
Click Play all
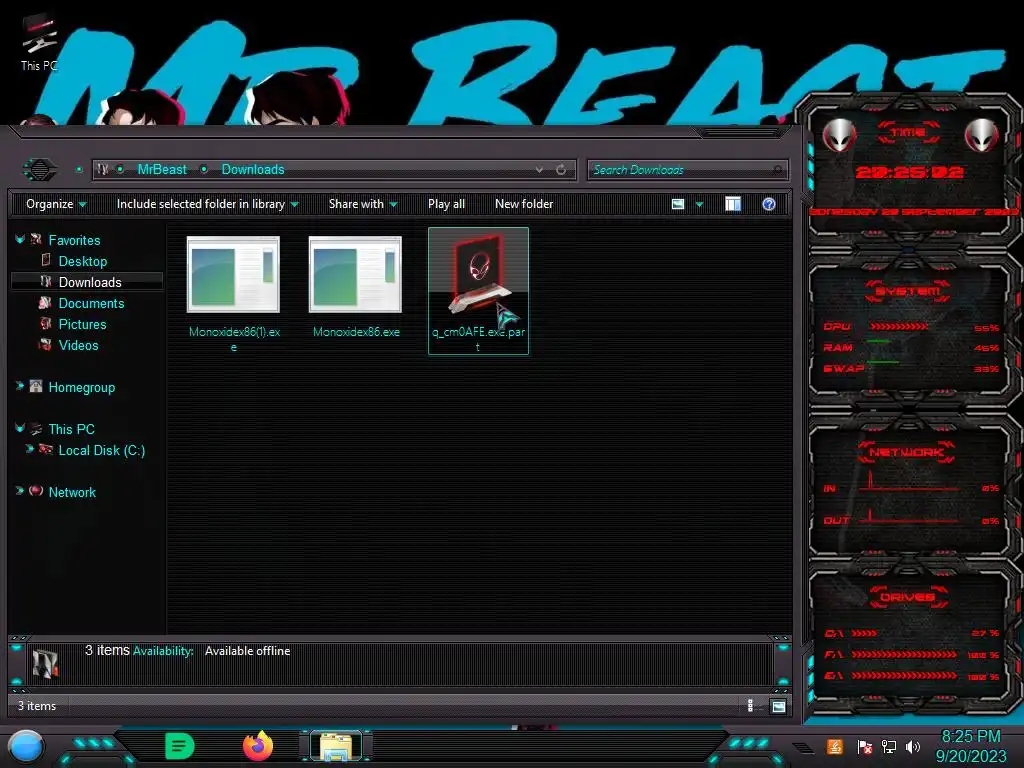tap(446, 204)
